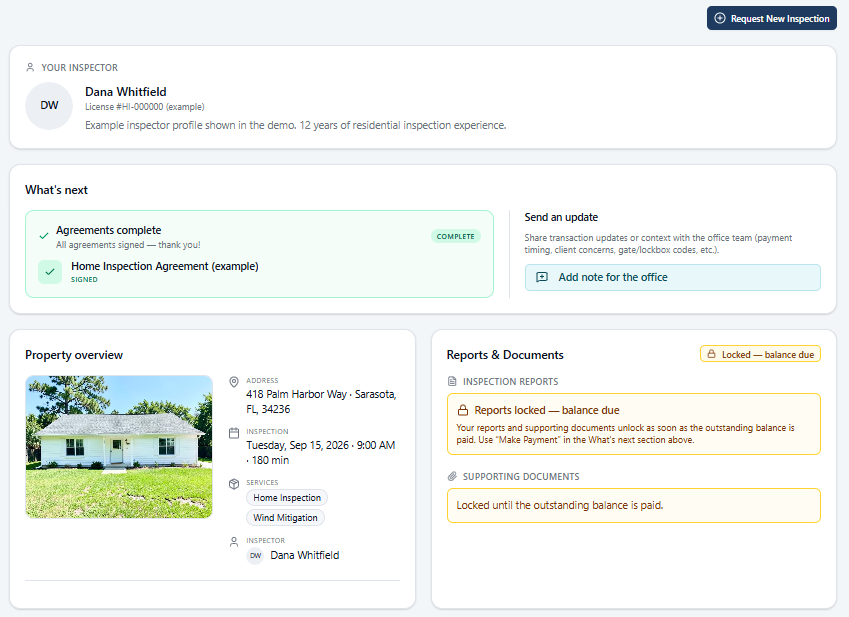Click the Reports & Documents heading
This screenshot has height=617, width=849.
[x=505, y=355]
